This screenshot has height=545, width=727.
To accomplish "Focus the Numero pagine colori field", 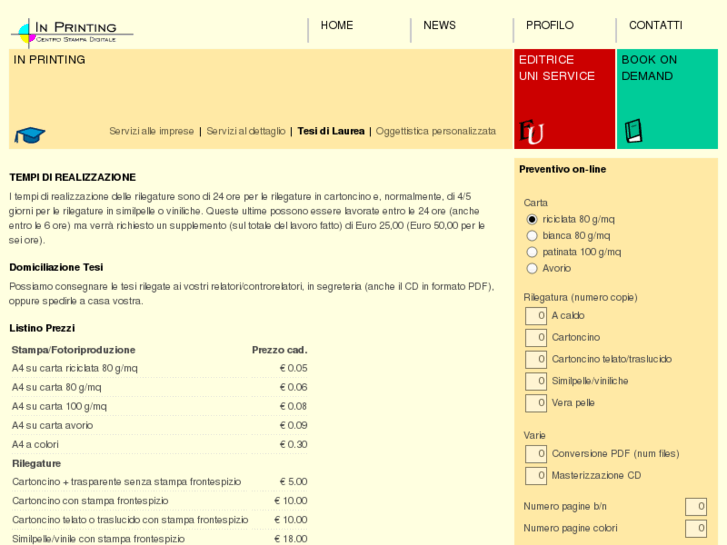I will click(x=696, y=528).
